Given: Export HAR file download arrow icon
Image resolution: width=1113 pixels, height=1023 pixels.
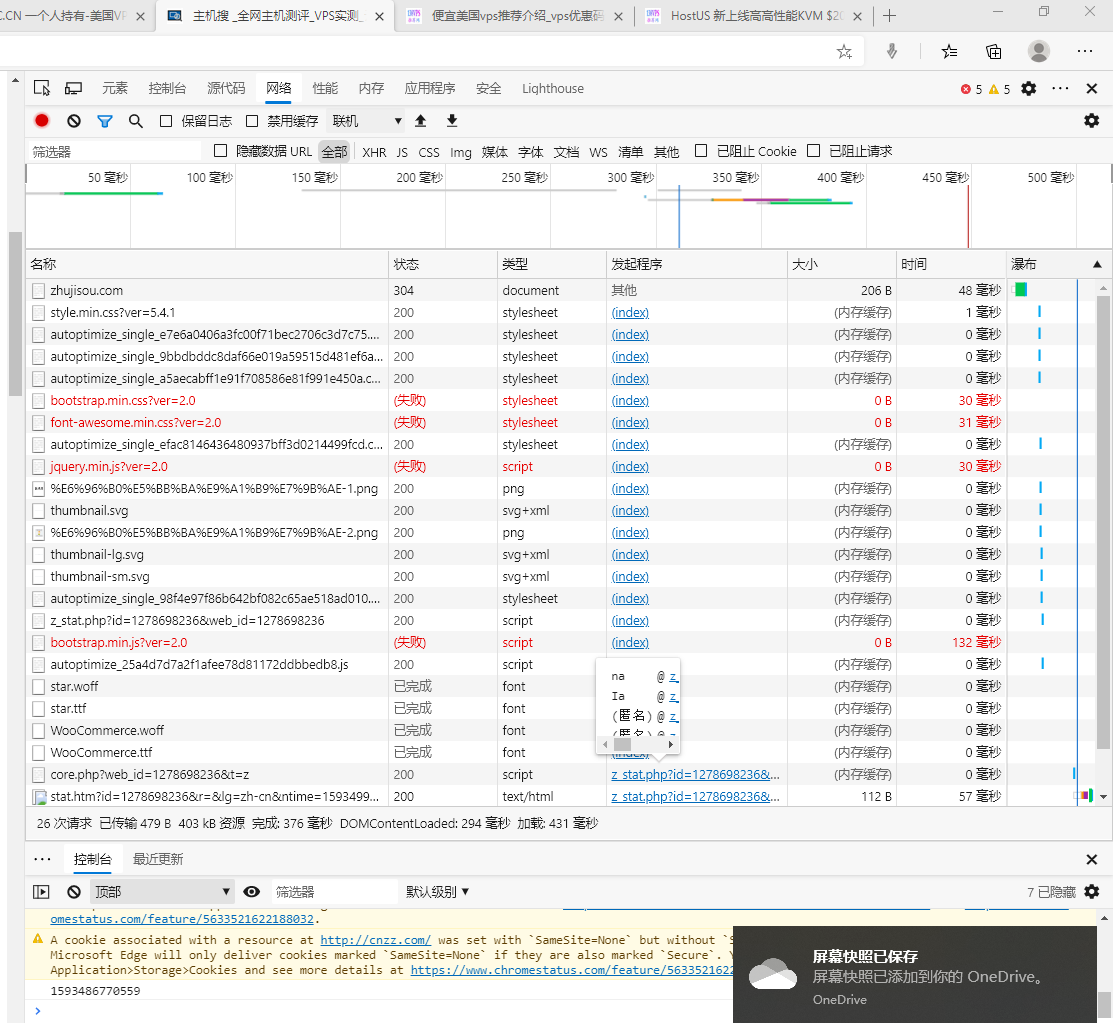Looking at the screenshot, I should pyautogui.click(x=452, y=121).
